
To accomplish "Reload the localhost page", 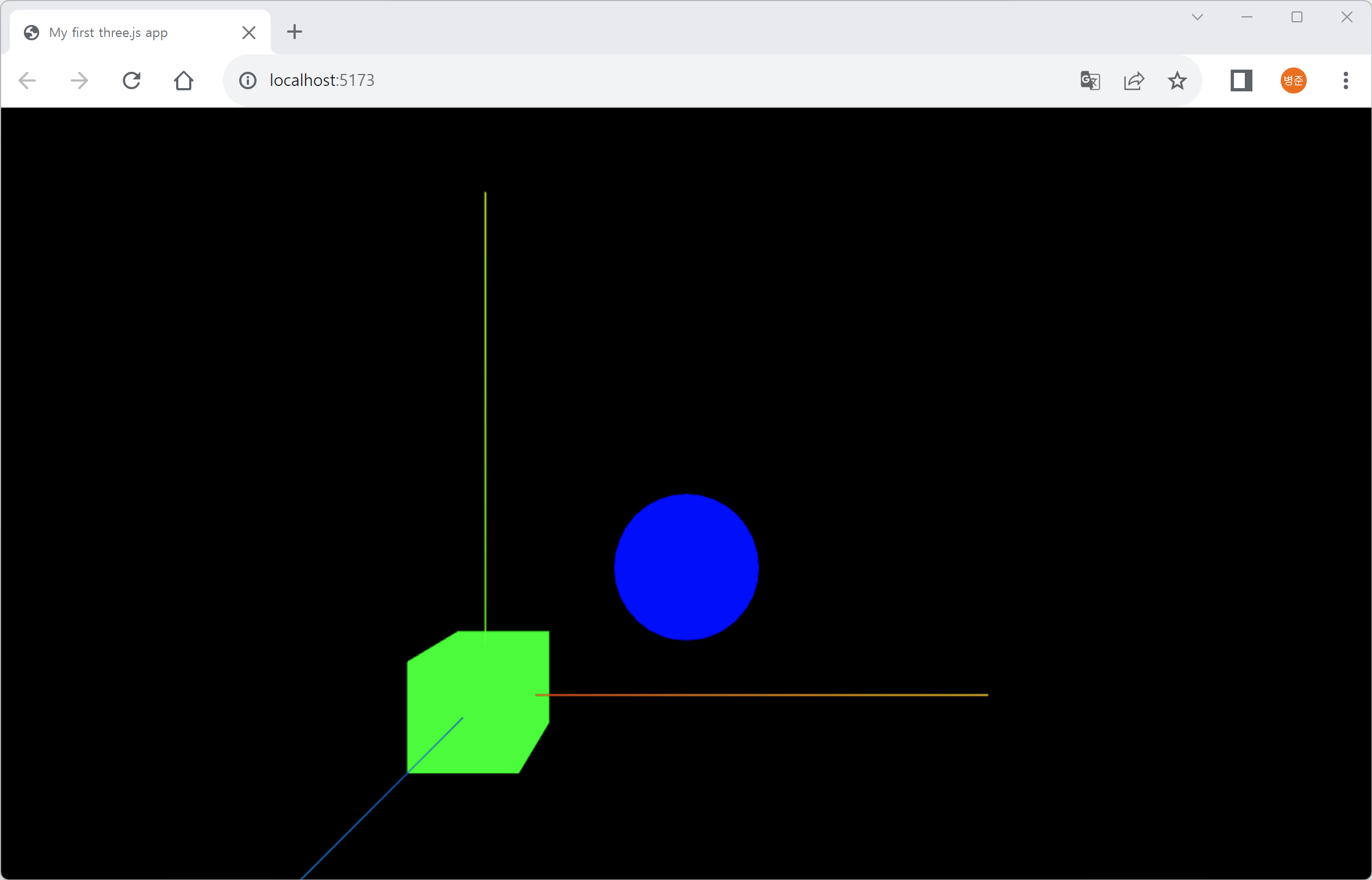I will 132,80.
